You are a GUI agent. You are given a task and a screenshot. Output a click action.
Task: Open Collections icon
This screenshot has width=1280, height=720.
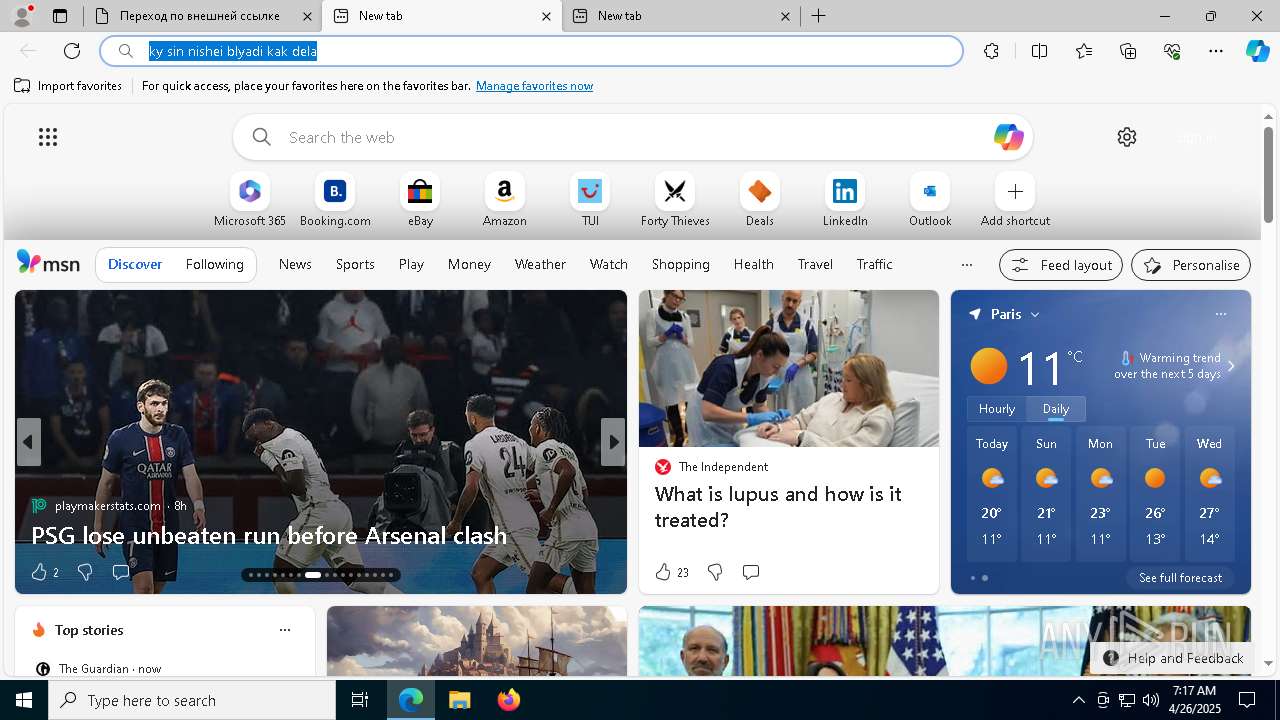[1128, 51]
